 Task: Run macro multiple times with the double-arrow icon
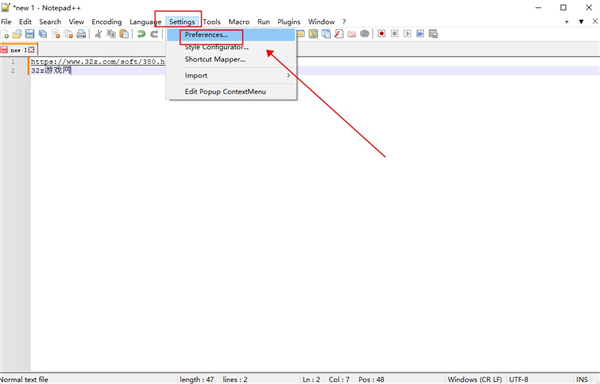[420, 34]
